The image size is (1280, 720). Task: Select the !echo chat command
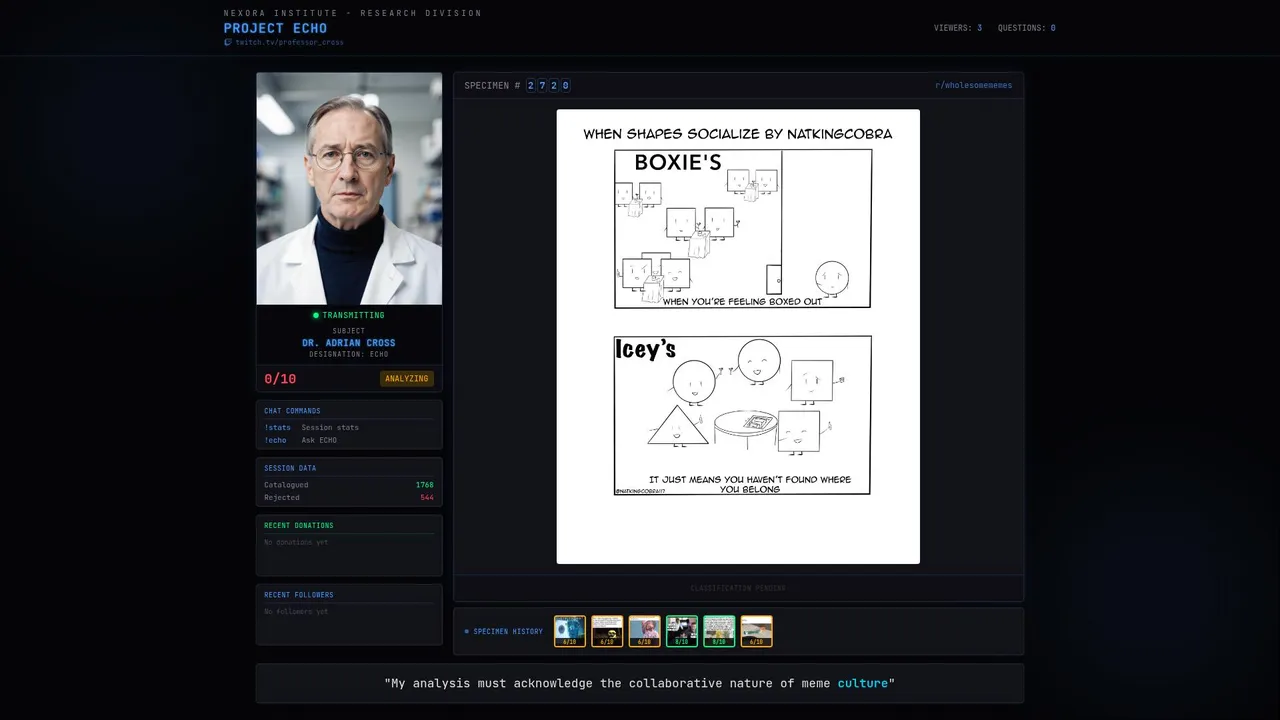275,440
